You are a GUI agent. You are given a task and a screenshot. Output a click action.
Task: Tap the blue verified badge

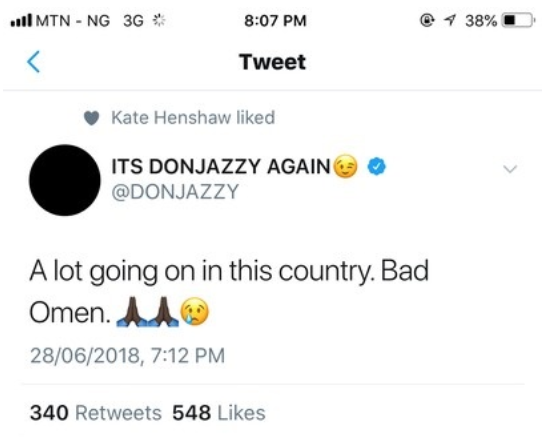pyautogui.click(x=376, y=166)
